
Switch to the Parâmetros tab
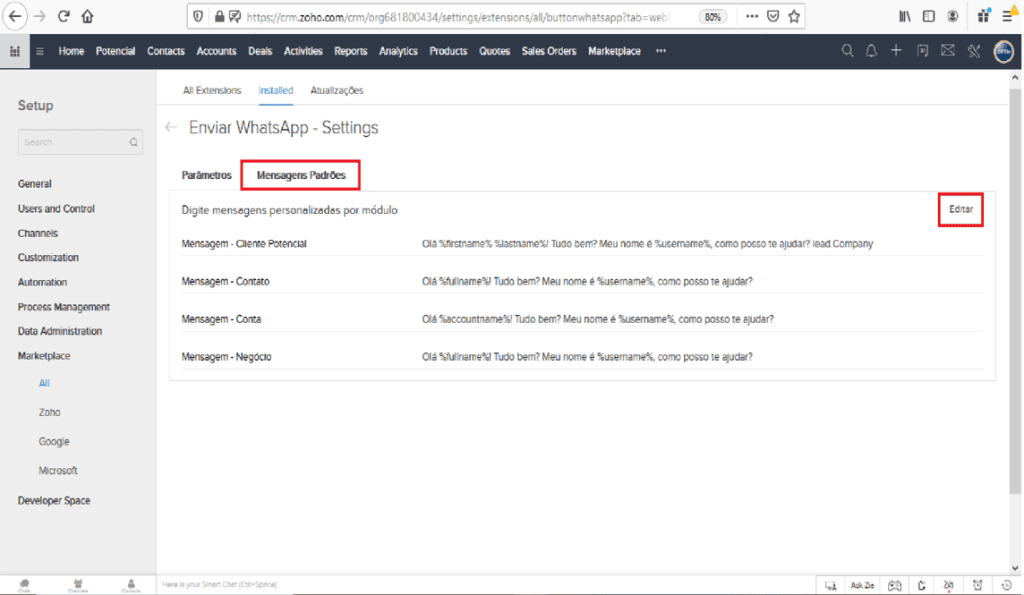pos(206,175)
